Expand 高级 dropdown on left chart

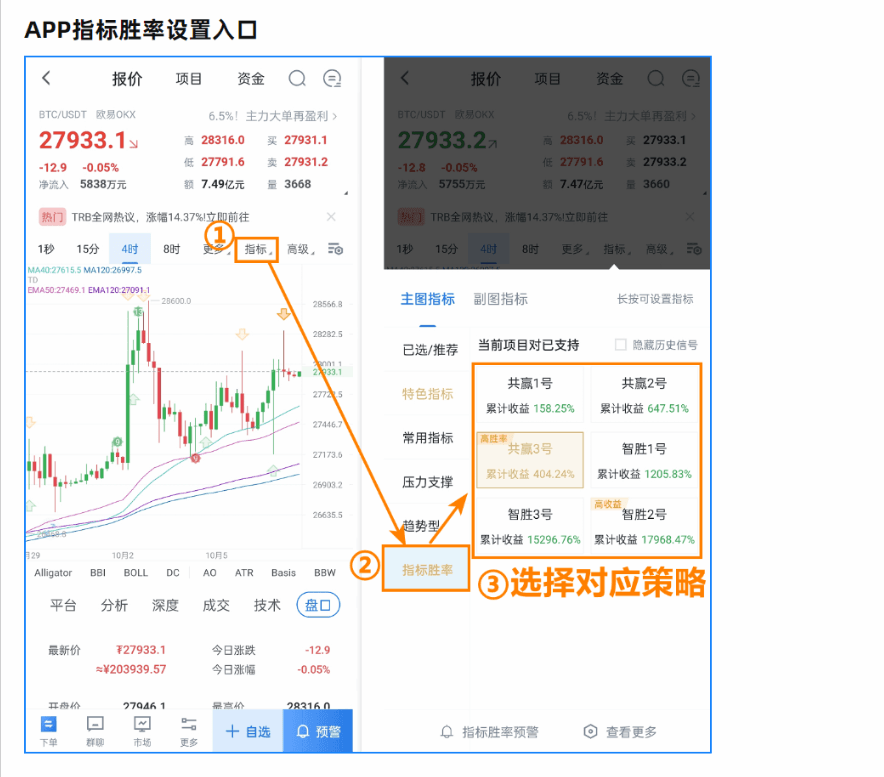click(300, 249)
